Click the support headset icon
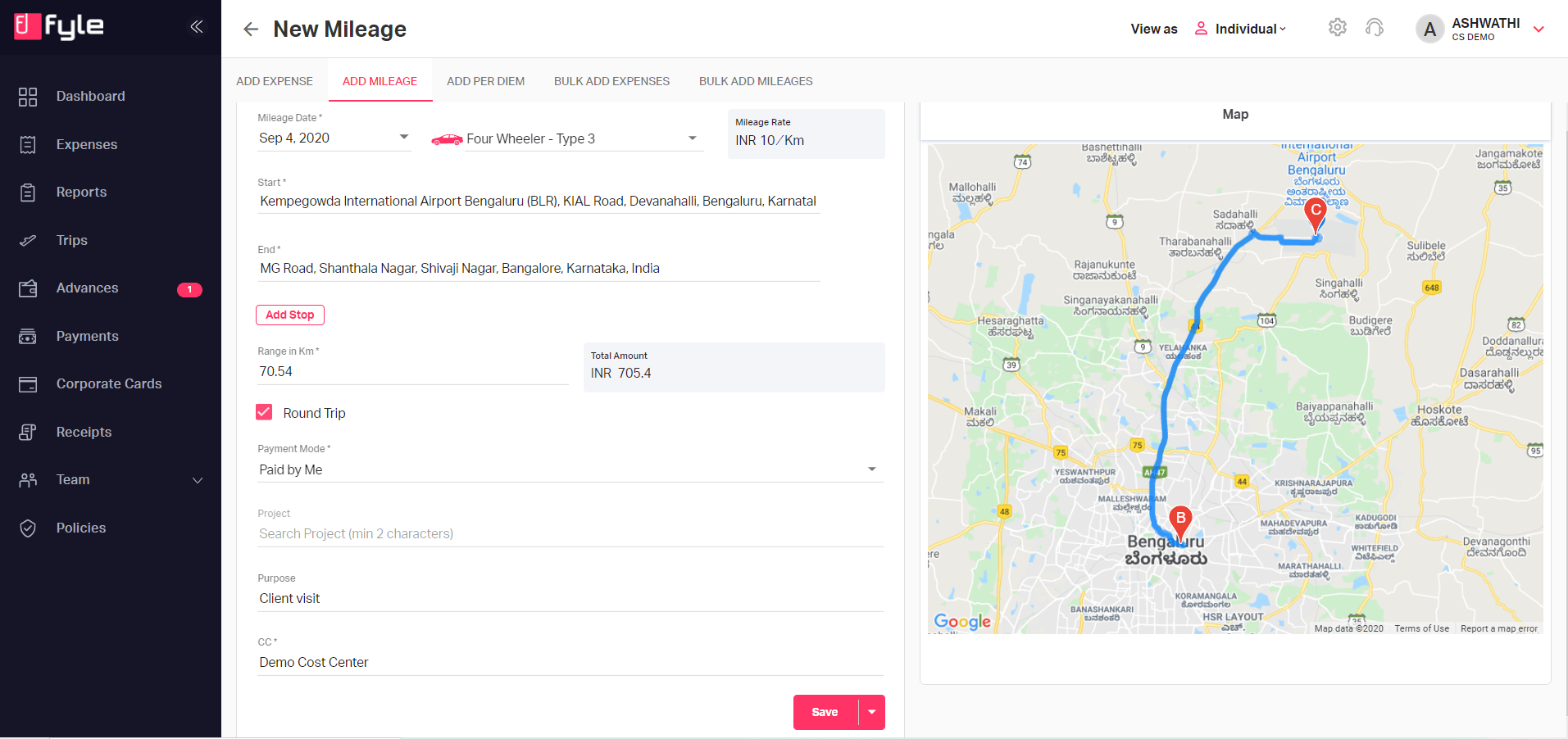1568x739 pixels. [x=1375, y=27]
